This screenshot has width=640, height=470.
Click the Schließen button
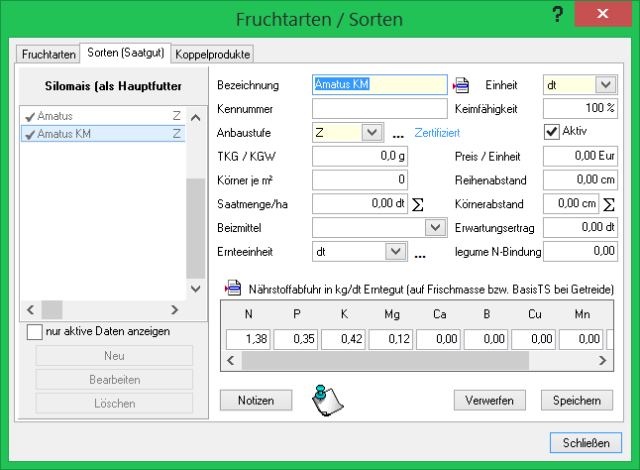[586, 443]
